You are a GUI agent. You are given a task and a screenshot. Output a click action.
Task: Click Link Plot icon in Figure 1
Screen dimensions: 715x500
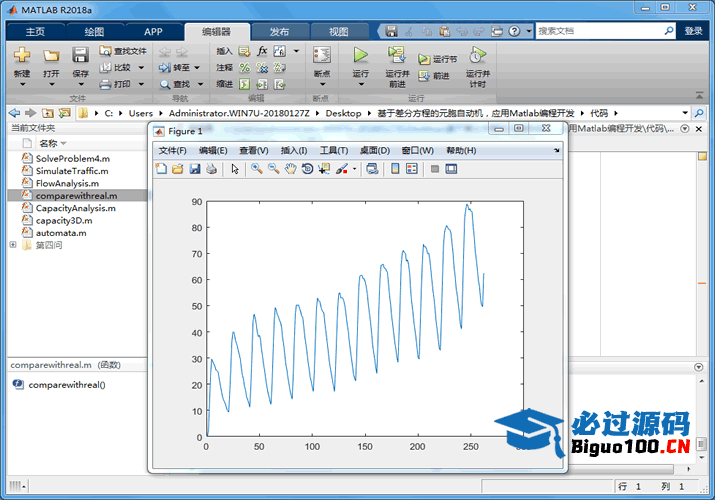pos(372,169)
